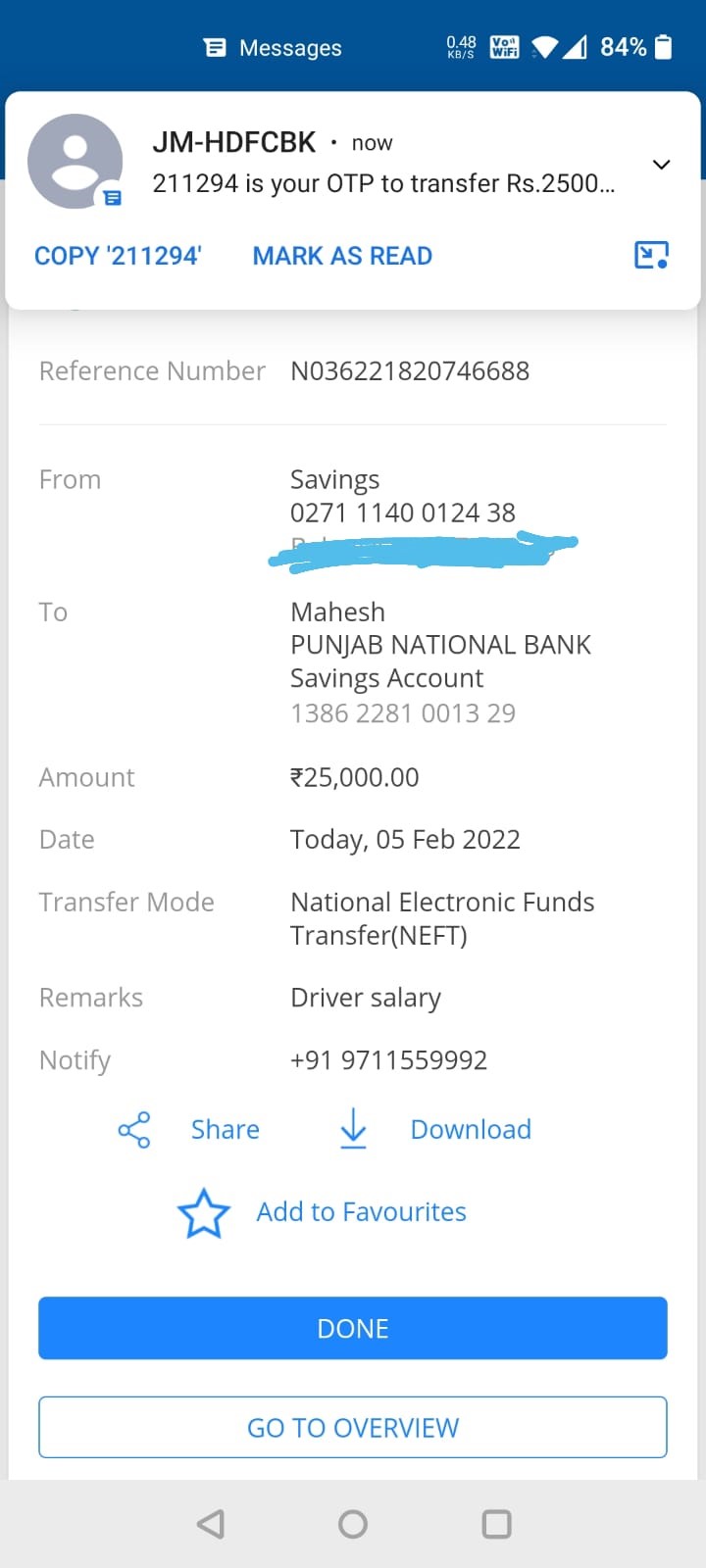
Task: Tap the Share text link
Action: tap(226, 1130)
